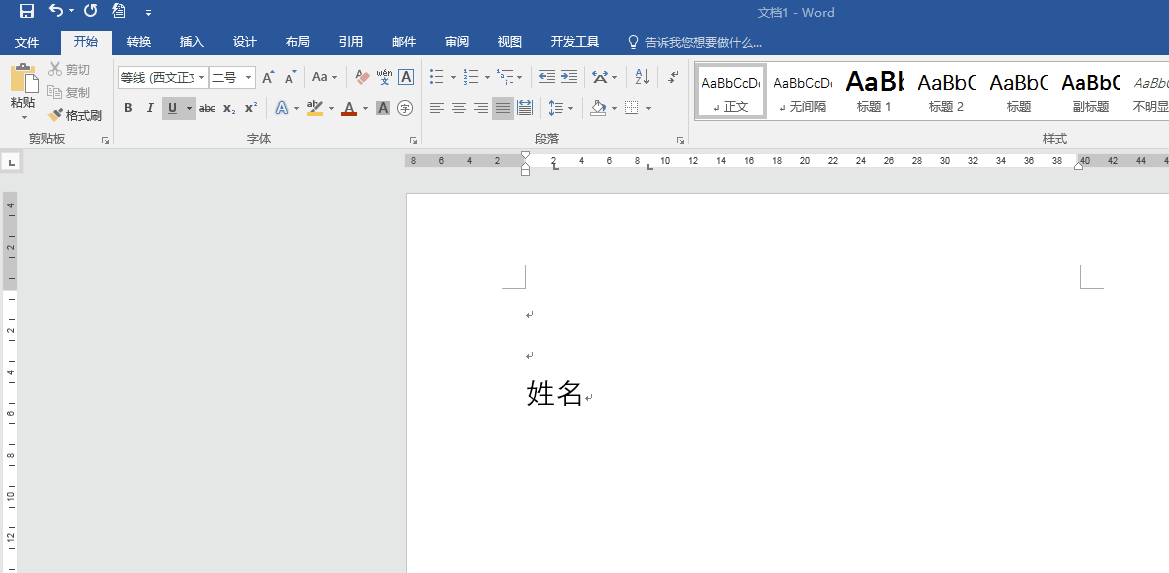Expand the Paste (粘贴) options arrow
Image resolution: width=1169 pixels, height=573 pixels.
tap(23, 117)
